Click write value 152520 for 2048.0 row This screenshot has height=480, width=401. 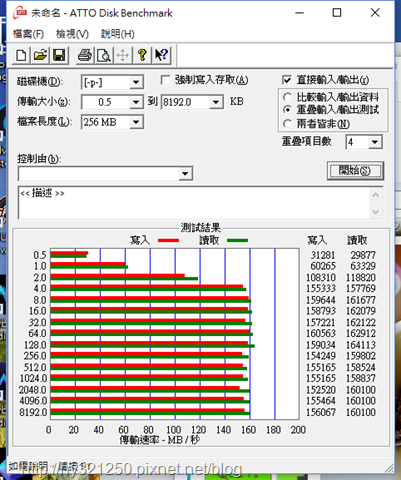(321, 390)
